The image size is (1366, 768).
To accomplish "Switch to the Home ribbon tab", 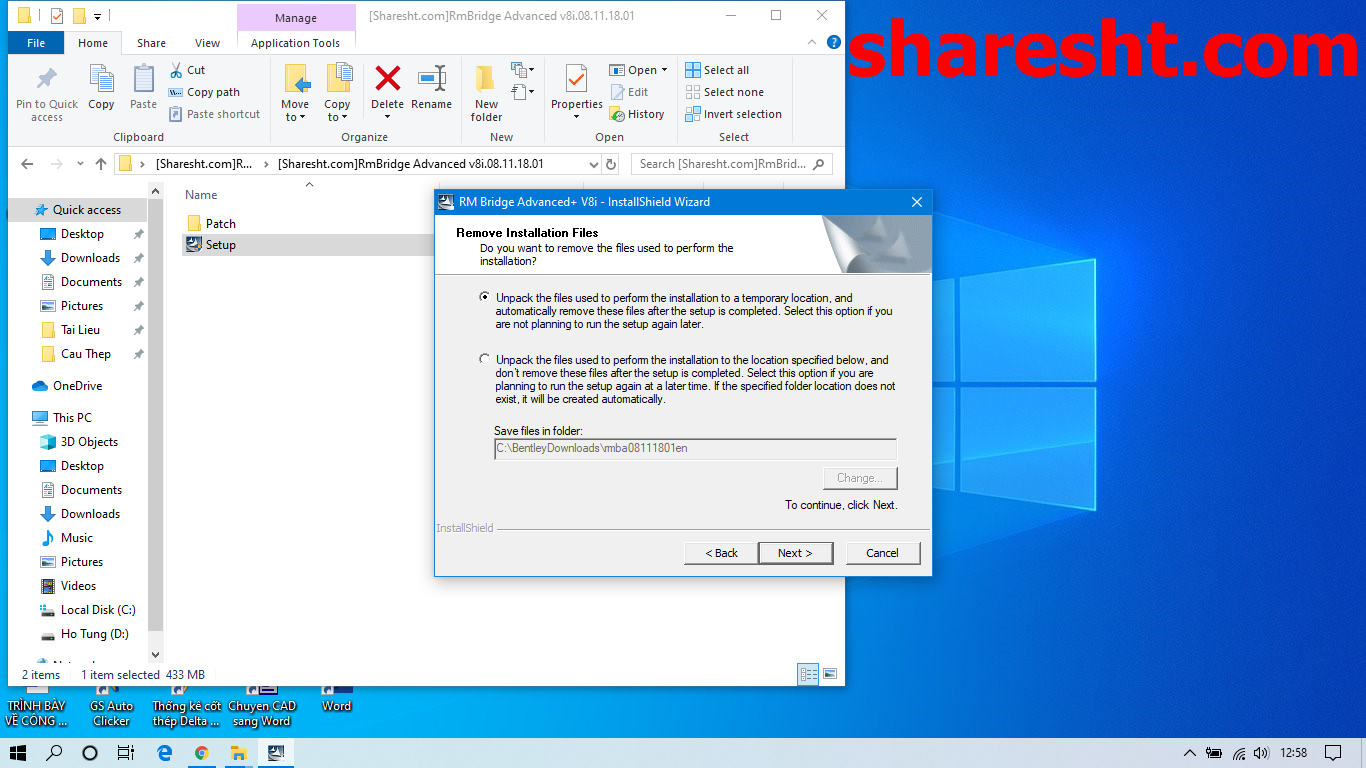I will pyautogui.click(x=93, y=43).
